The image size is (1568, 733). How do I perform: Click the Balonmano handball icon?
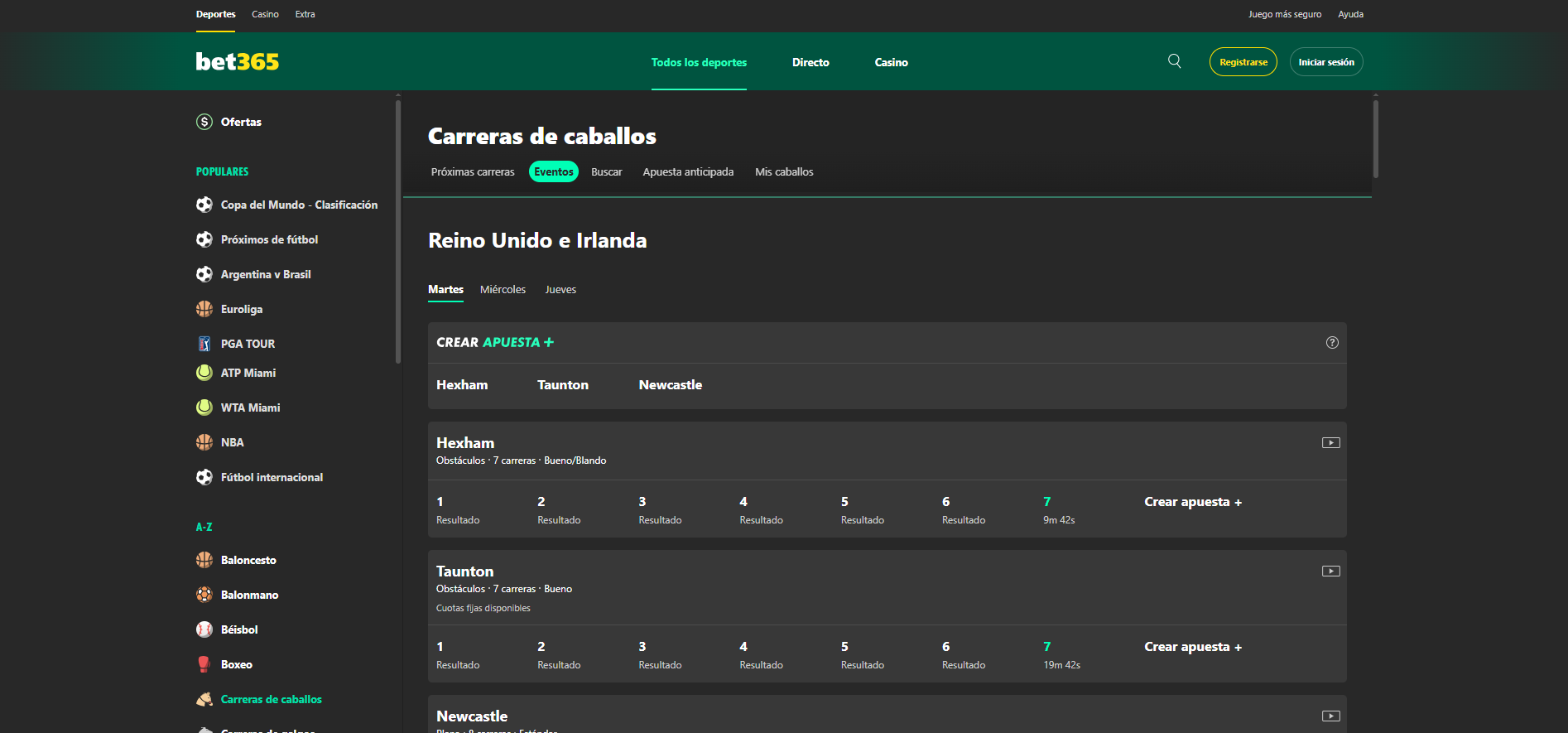pos(204,595)
